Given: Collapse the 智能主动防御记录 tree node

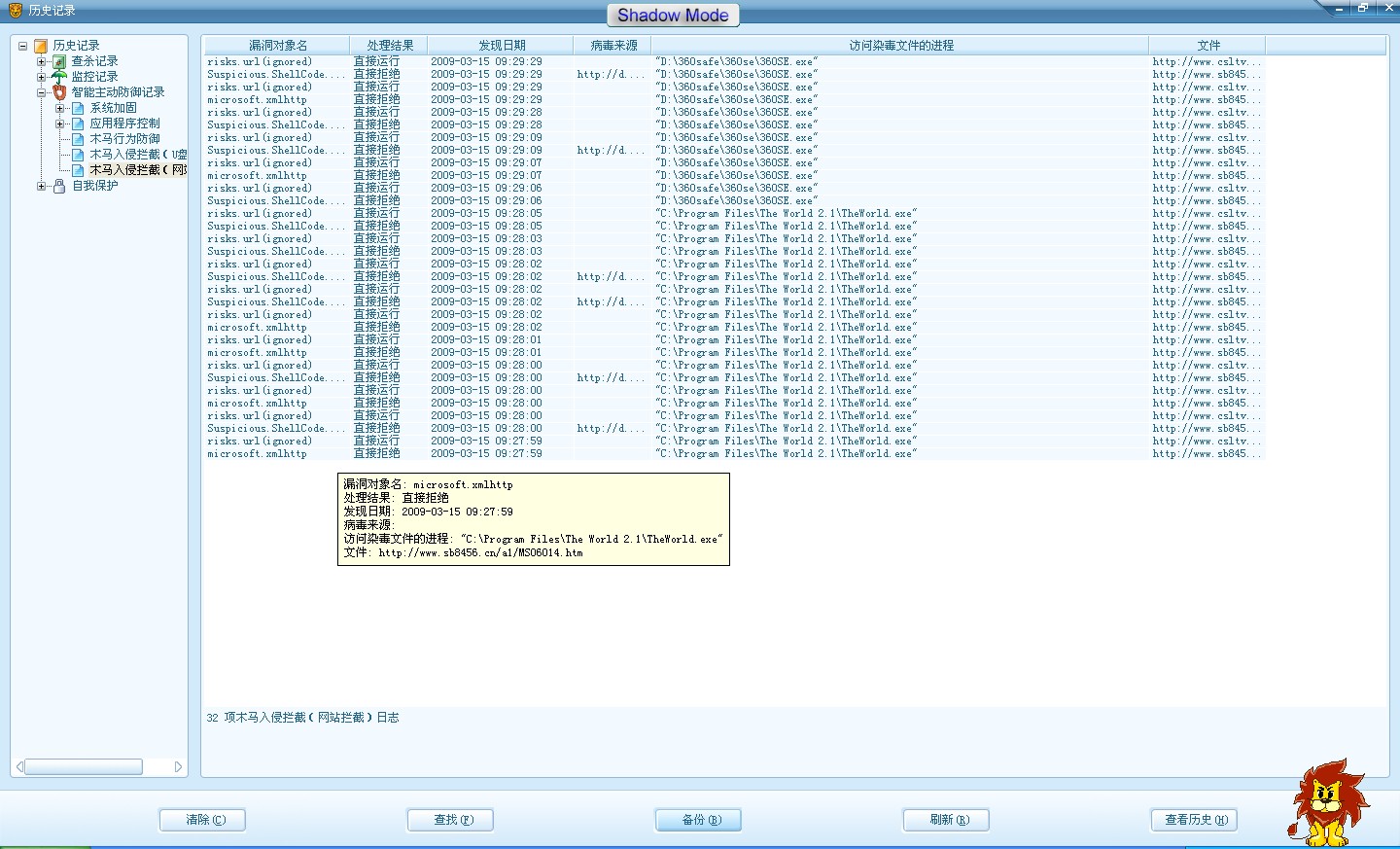Looking at the screenshot, I should point(42,92).
